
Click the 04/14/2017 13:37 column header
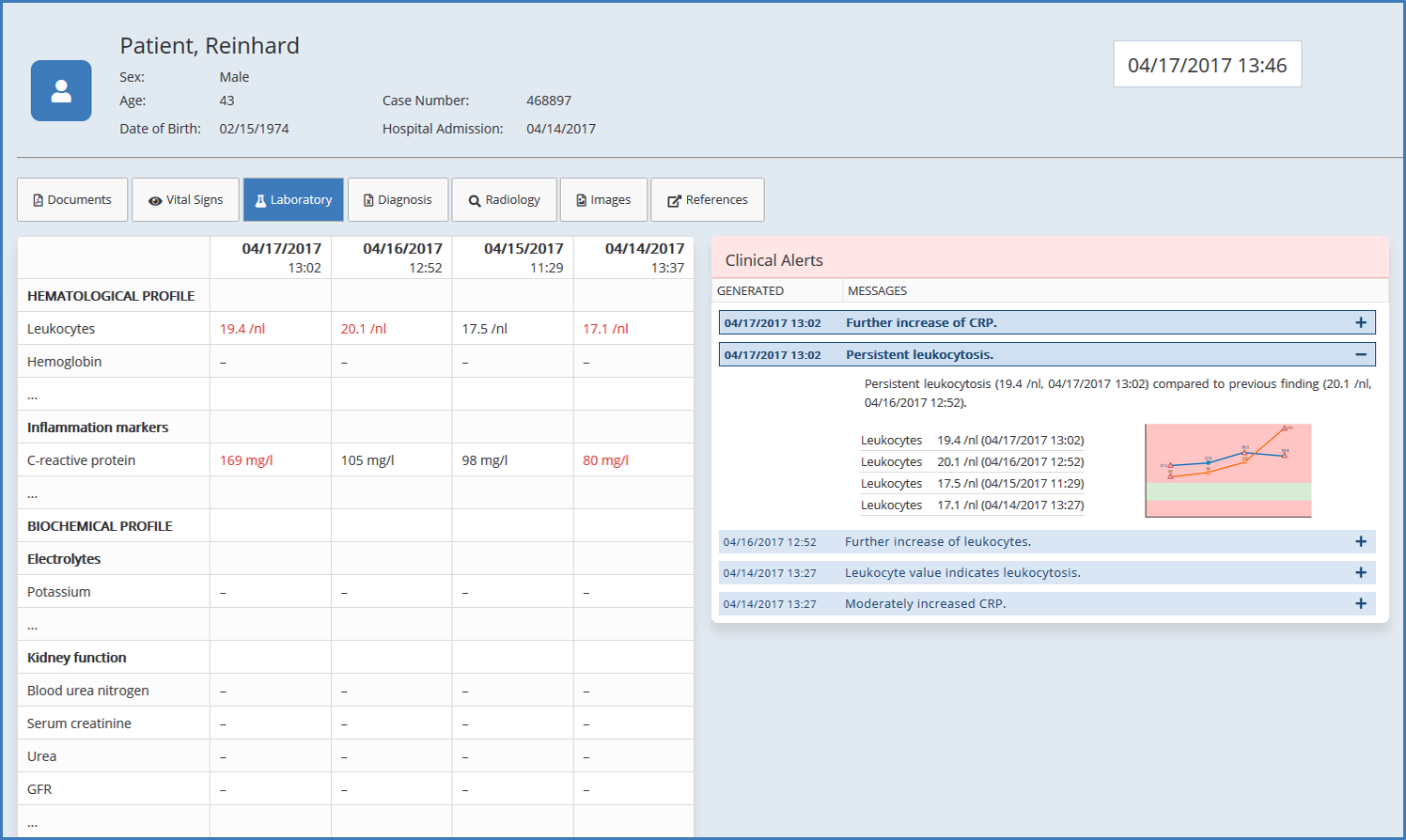[x=634, y=257]
